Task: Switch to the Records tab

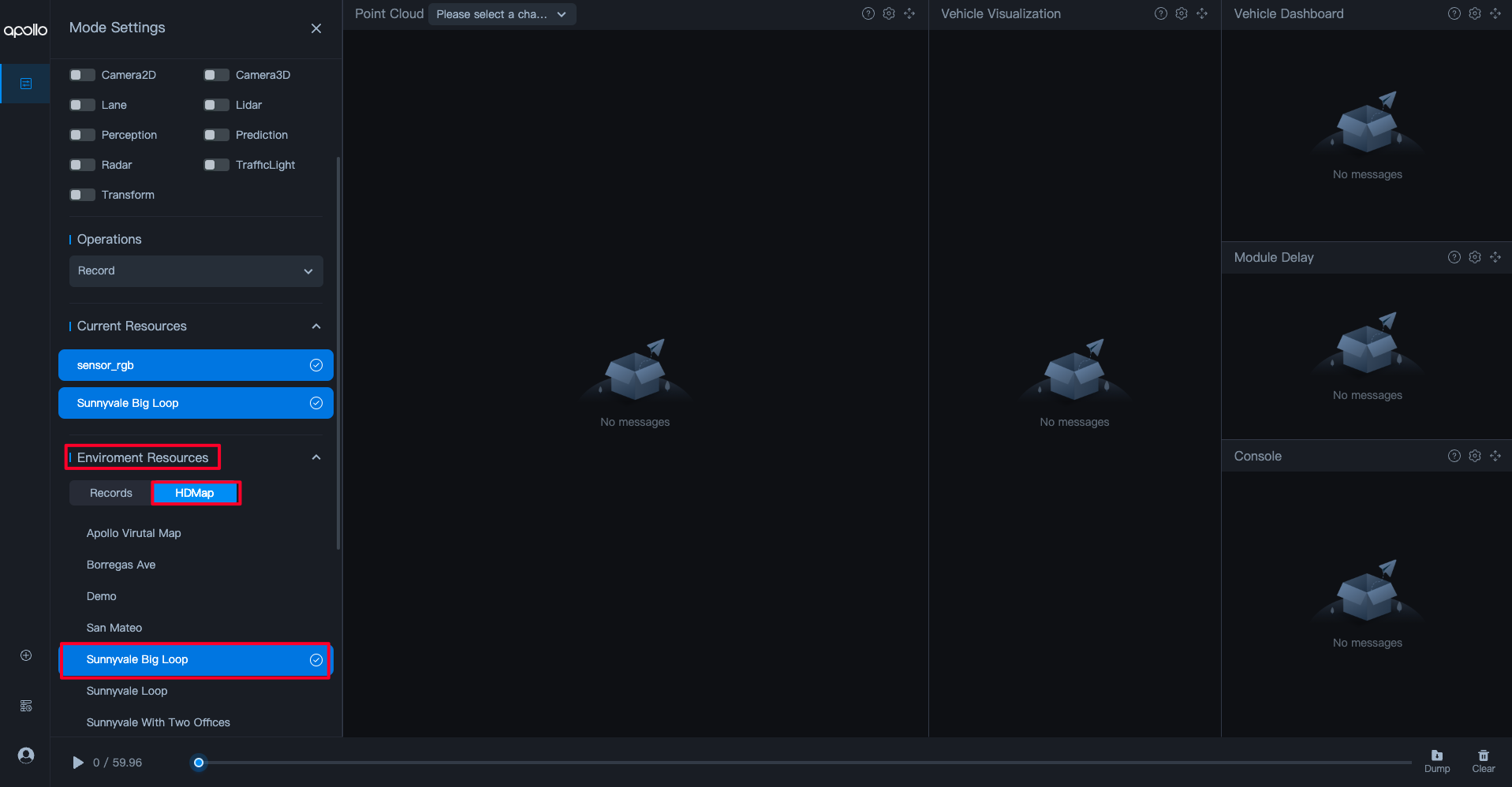Action: [x=110, y=493]
